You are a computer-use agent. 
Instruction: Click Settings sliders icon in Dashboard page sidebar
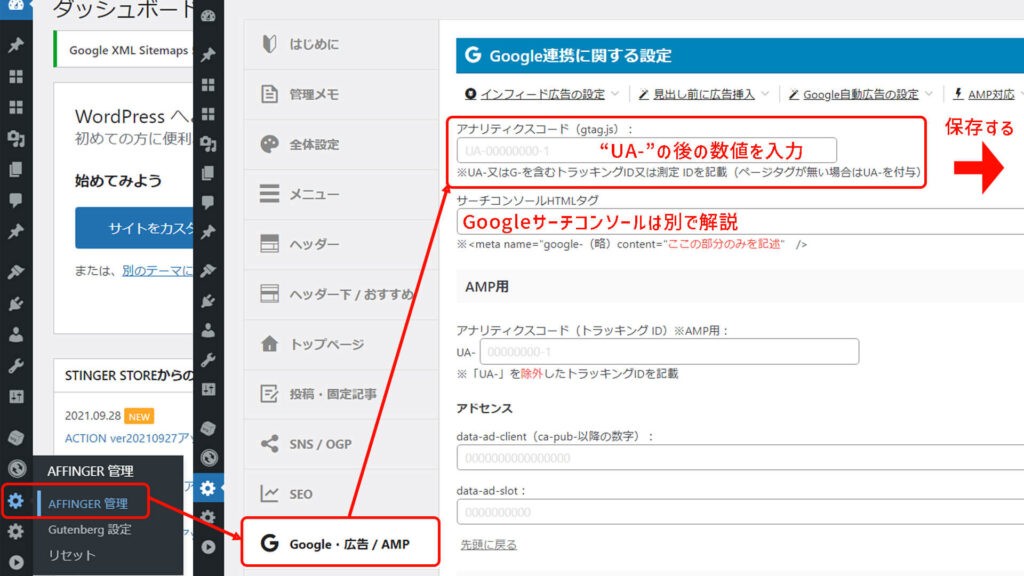coord(16,396)
